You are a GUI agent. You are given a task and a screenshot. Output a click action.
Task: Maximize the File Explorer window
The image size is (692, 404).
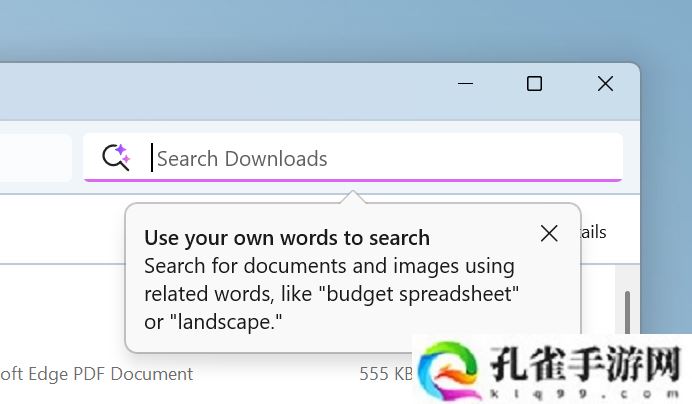[x=534, y=85]
